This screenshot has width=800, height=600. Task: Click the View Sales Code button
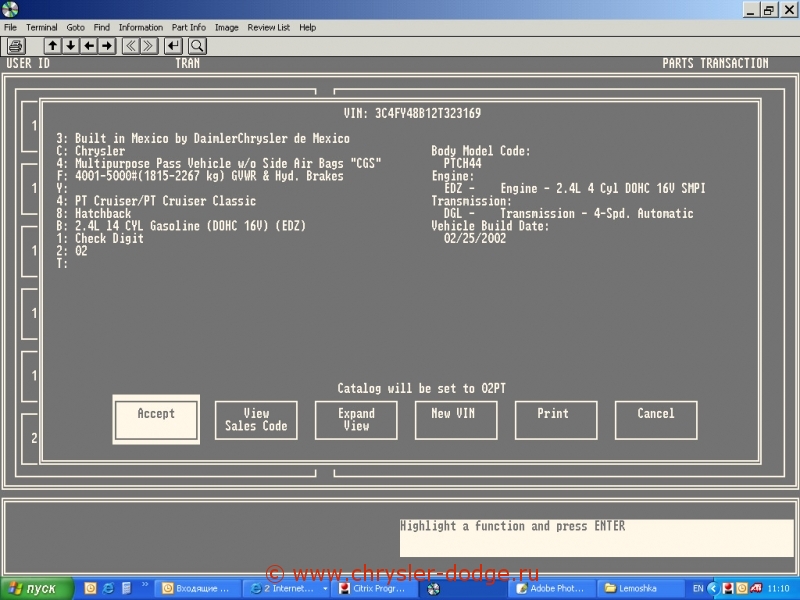[x=256, y=420]
